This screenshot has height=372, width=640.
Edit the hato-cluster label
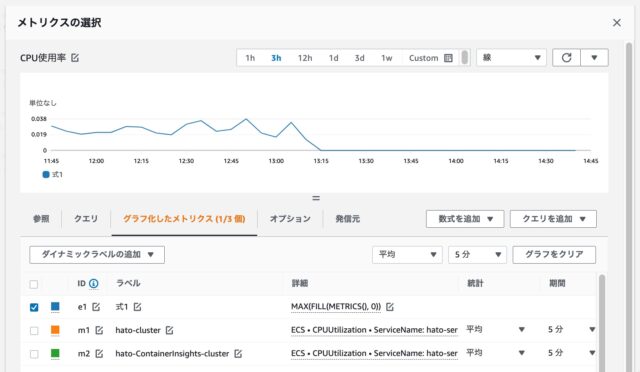tap(169, 330)
